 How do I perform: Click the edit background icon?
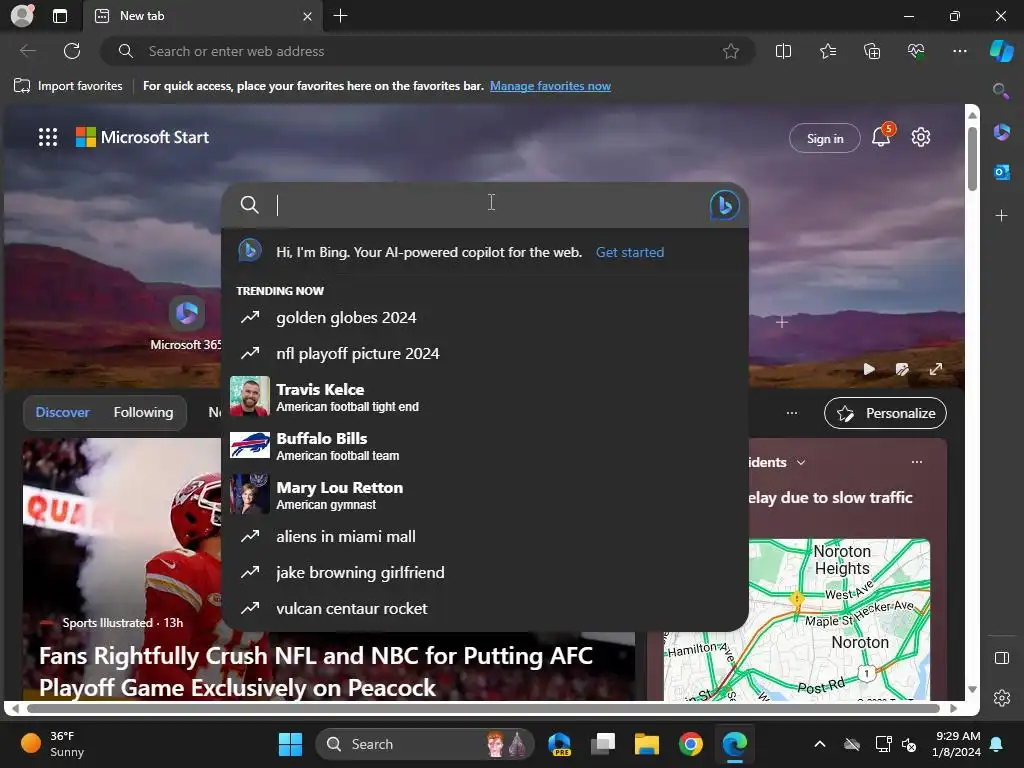(x=902, y=369)
